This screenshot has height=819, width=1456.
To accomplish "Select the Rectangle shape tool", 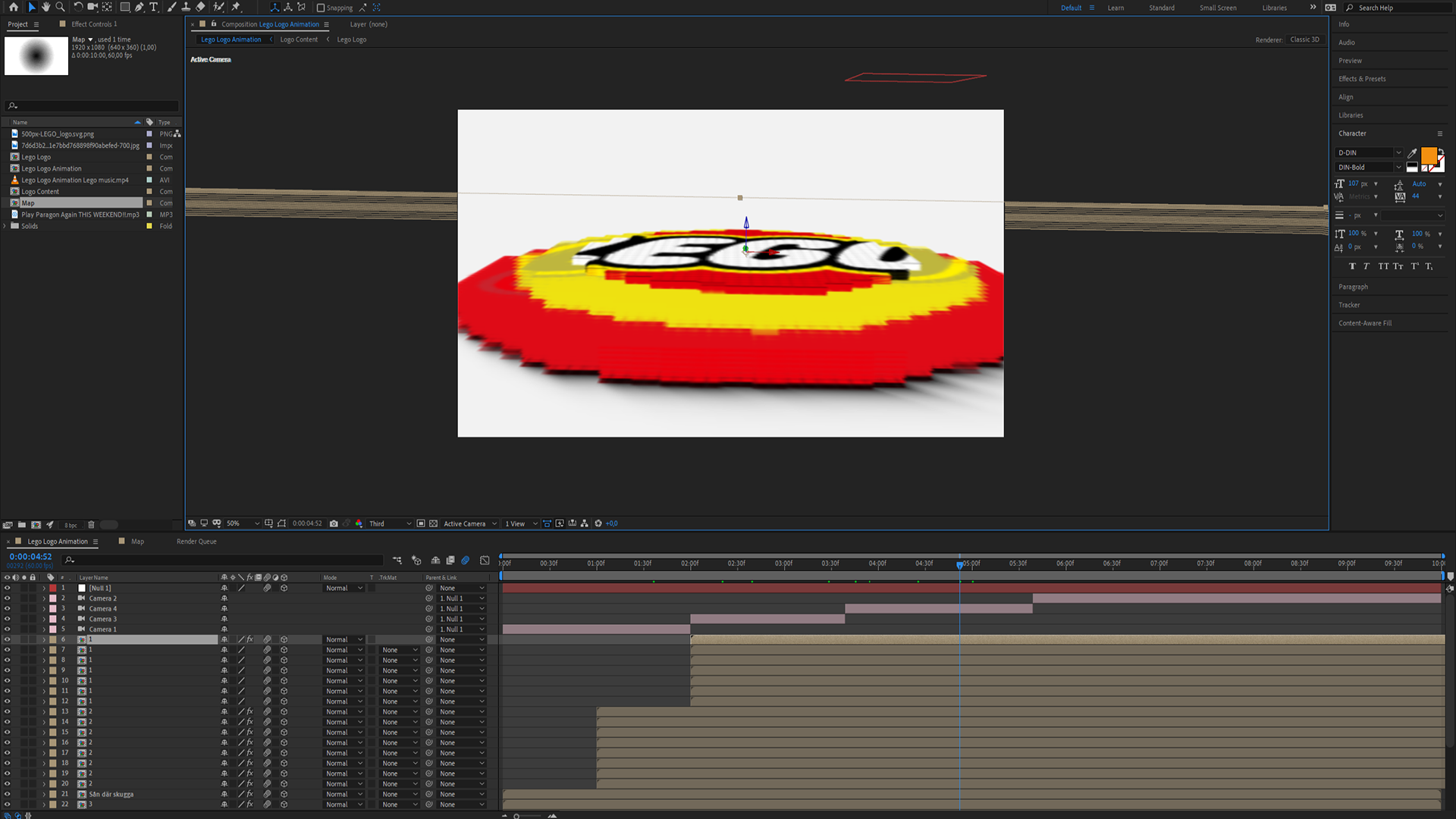I will click(125, 7).
